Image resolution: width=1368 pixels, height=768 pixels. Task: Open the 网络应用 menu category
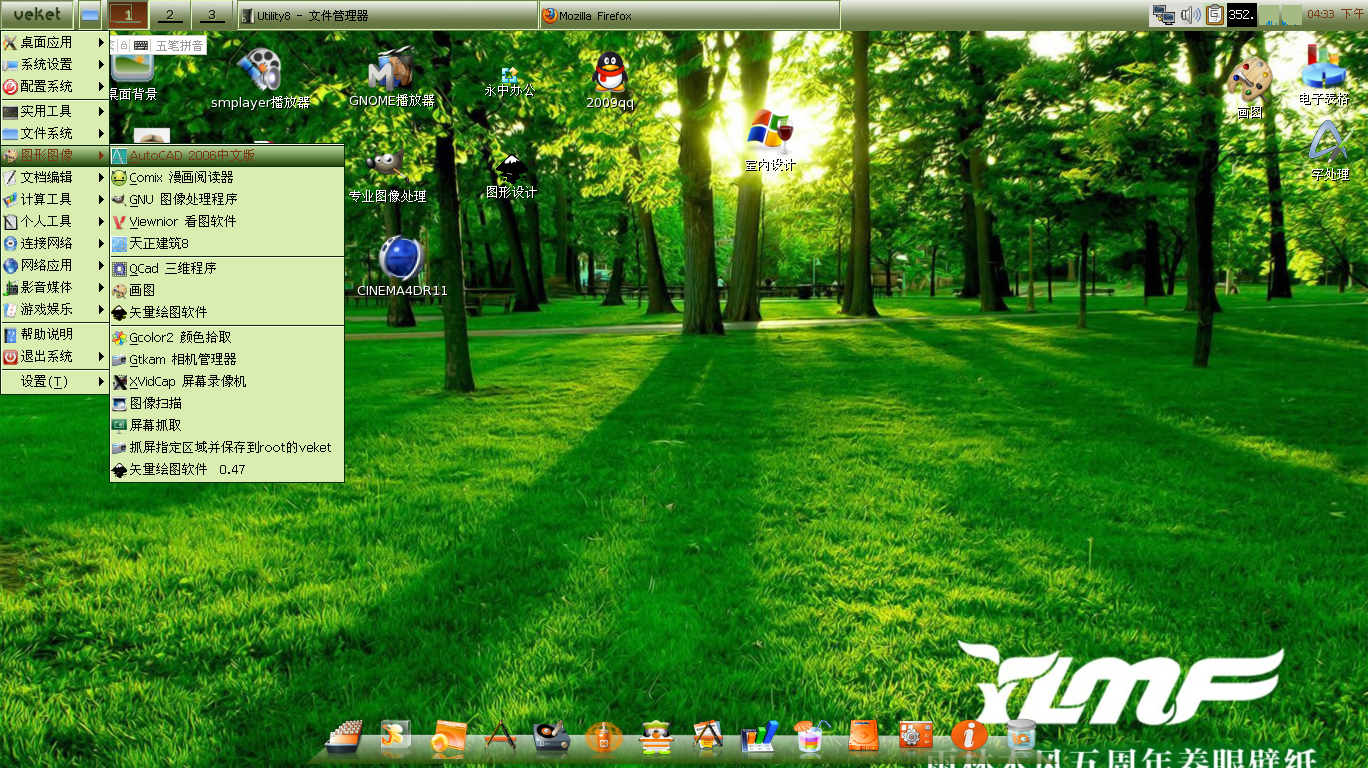(x=54, y=265)
